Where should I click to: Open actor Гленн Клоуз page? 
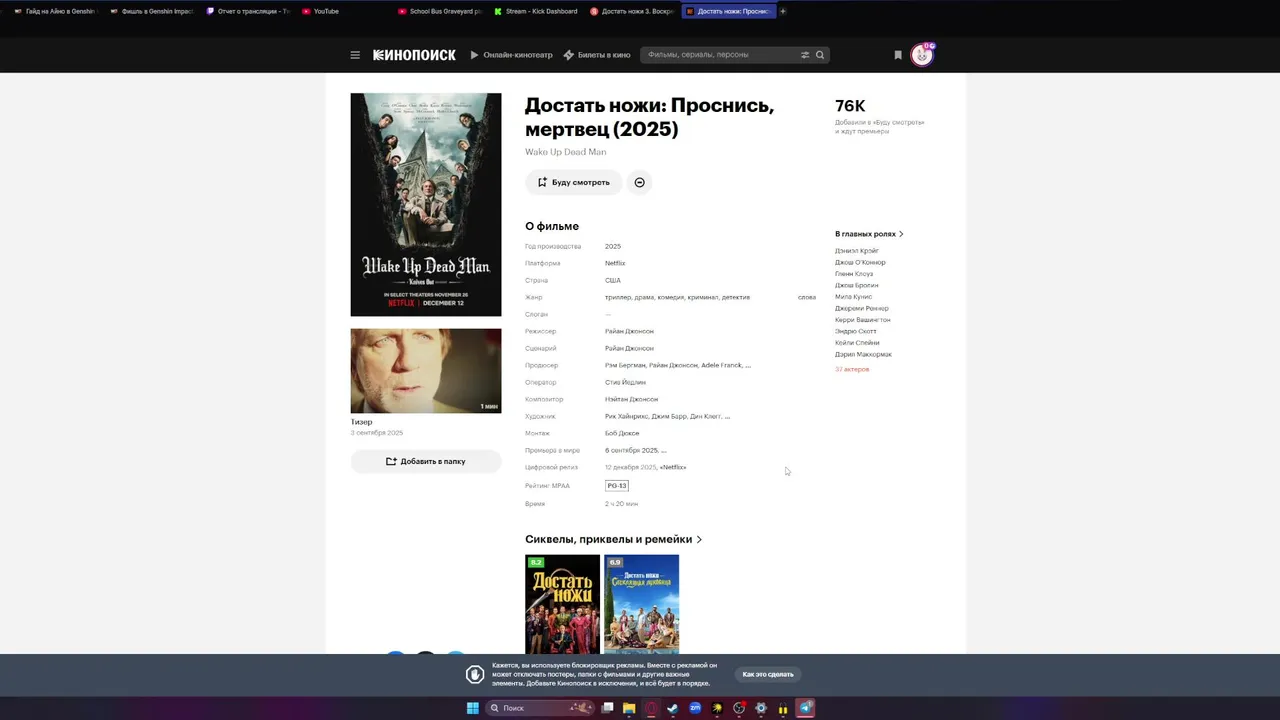coord(854,274)
